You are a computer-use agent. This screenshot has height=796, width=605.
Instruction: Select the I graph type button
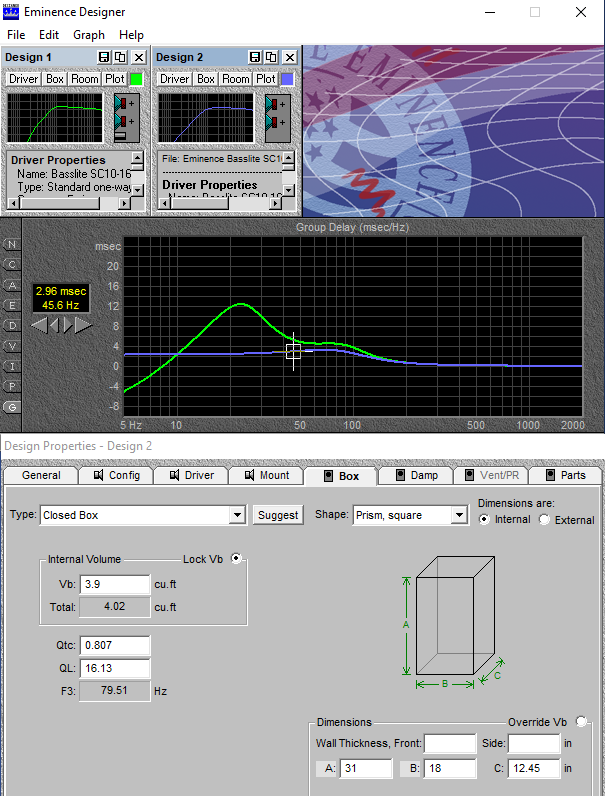click(x=12, y=366)
